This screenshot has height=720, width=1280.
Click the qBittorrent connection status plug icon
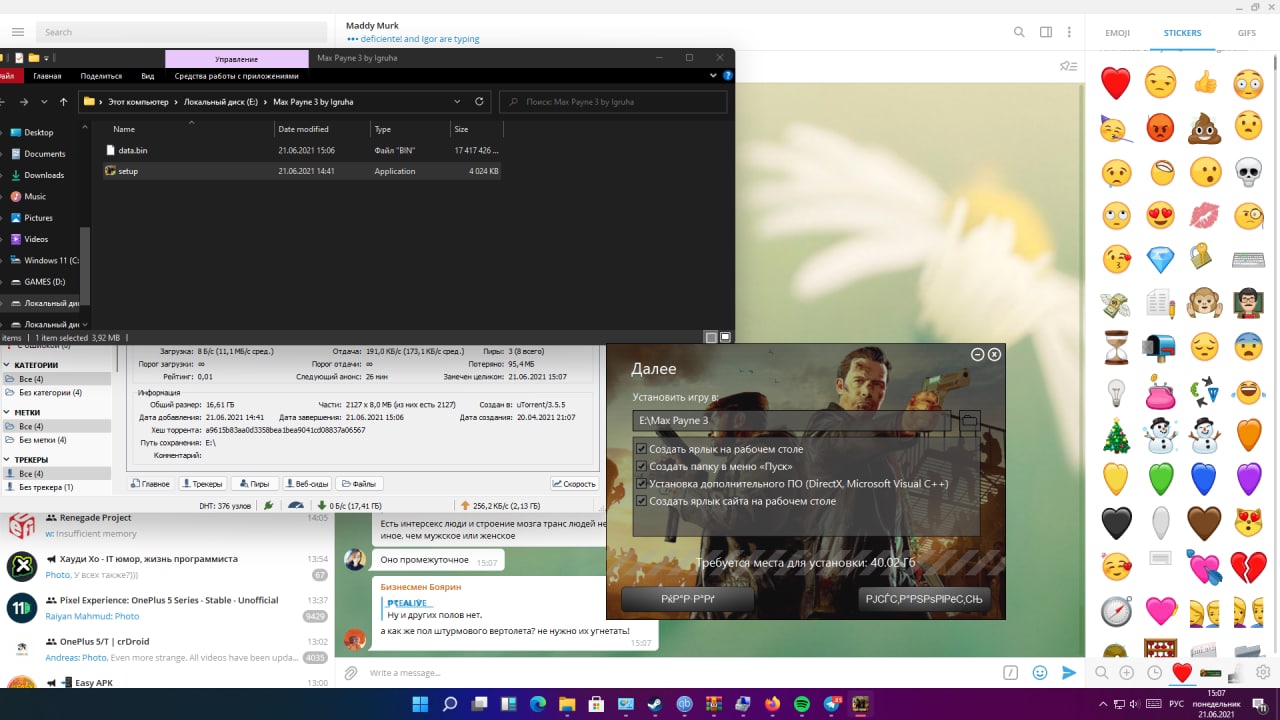coord(268,506)
